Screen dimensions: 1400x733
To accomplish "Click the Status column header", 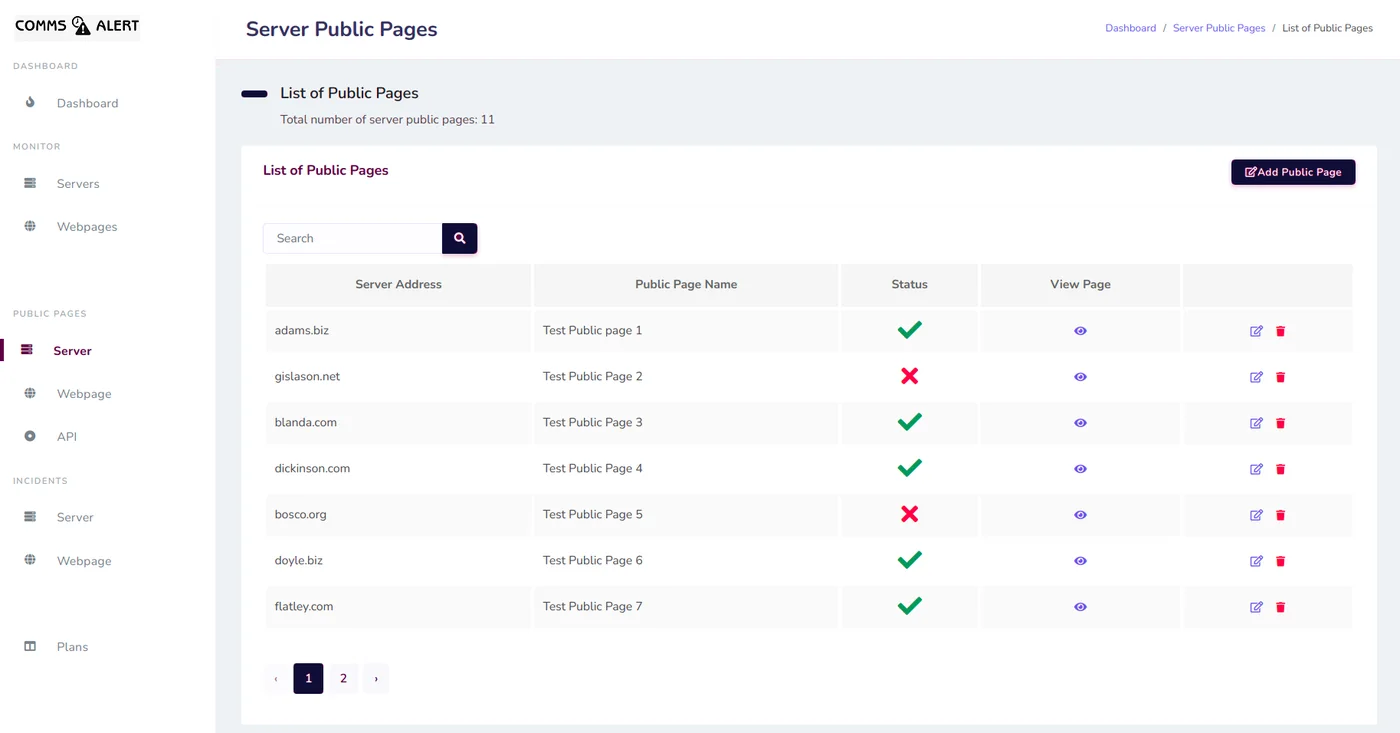I will (909, 284).
